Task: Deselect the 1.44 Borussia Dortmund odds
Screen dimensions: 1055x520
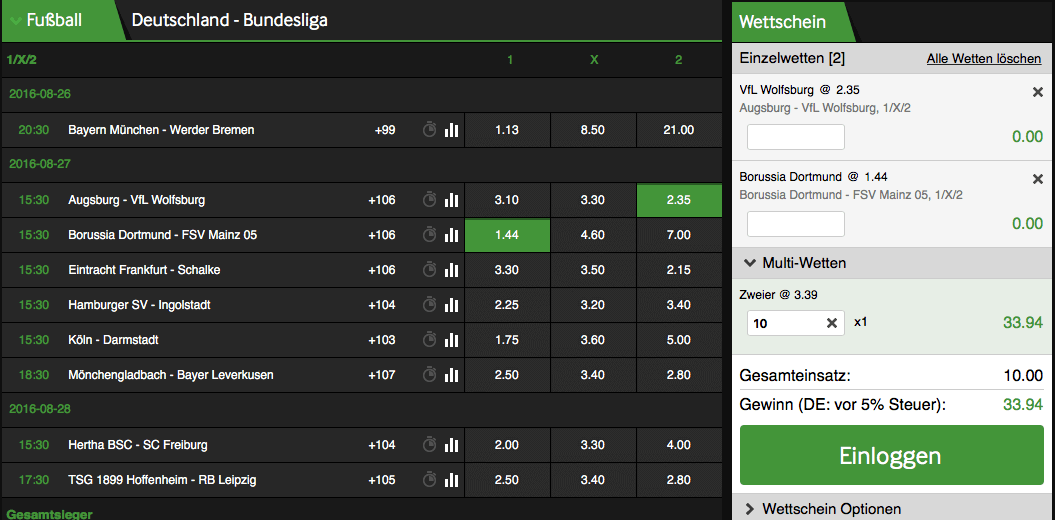Action: (x=507, y=235)
